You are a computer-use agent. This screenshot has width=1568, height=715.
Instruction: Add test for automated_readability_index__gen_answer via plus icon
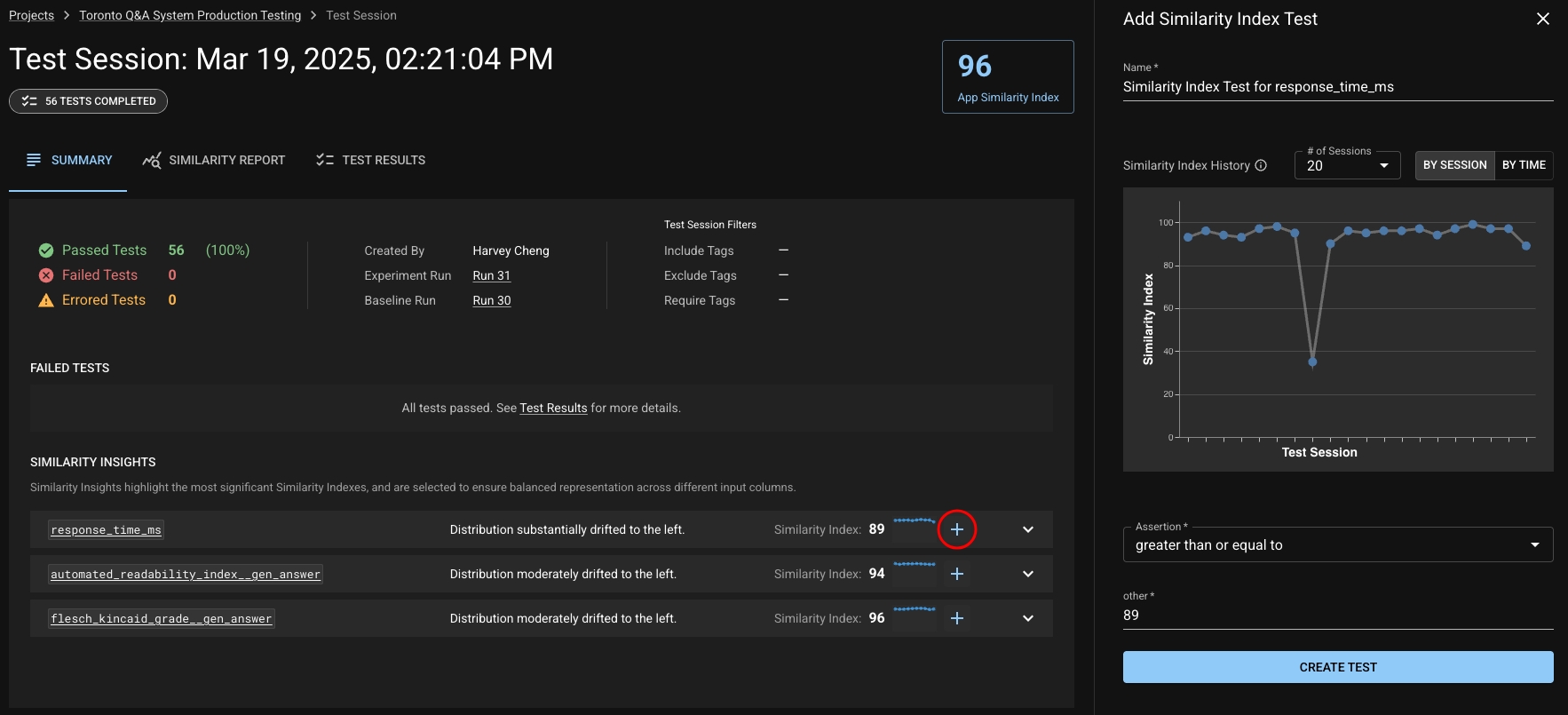click(x=956, y=574)
